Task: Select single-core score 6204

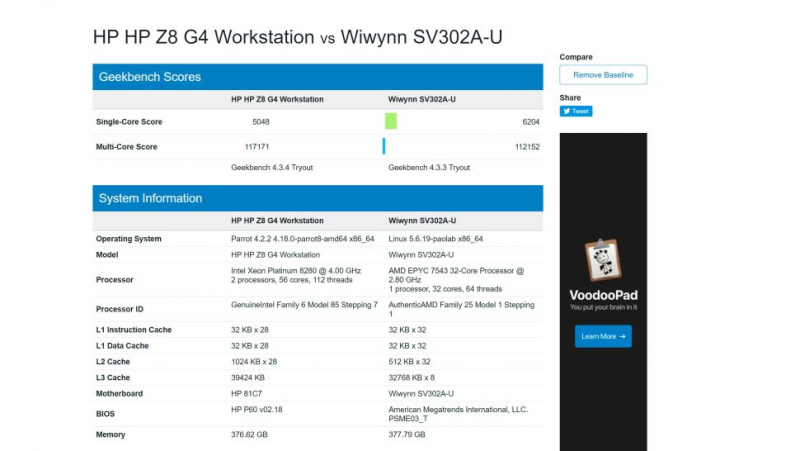Action: click(x=531, y=122)
